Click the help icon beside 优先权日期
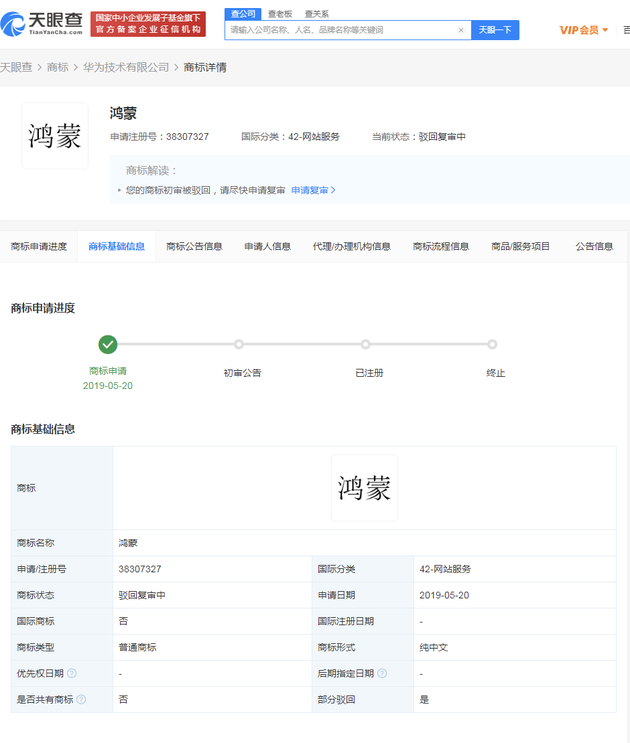 72,673
